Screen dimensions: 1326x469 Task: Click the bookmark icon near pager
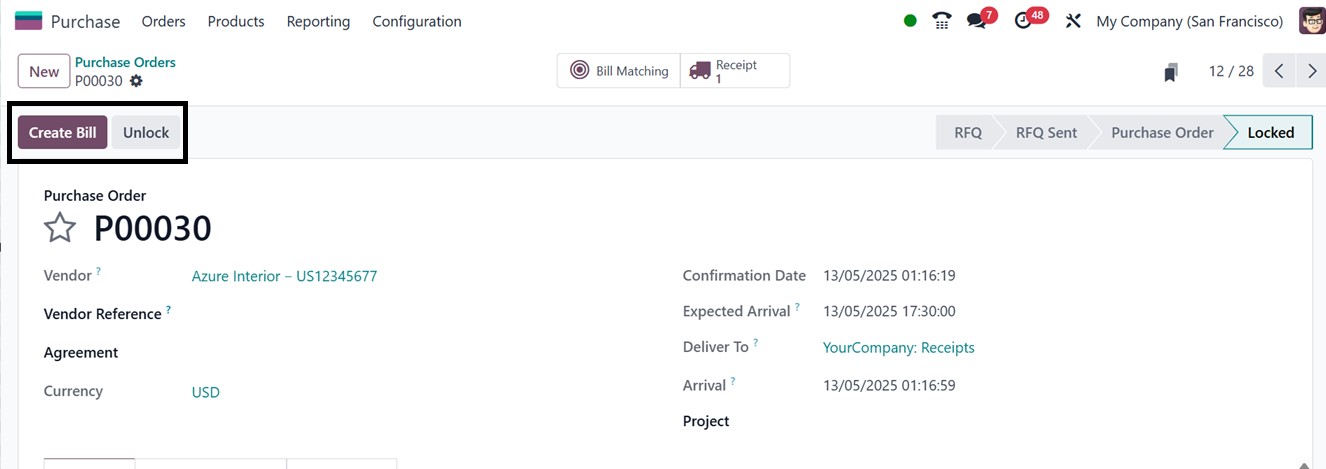click(x=1171, y=72)
